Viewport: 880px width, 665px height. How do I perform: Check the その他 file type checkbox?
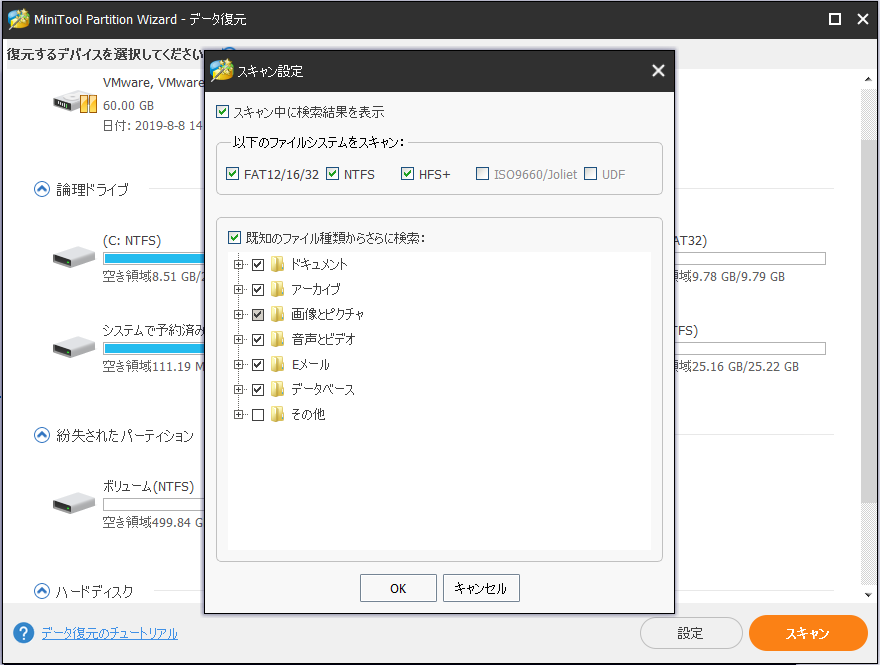258,415
